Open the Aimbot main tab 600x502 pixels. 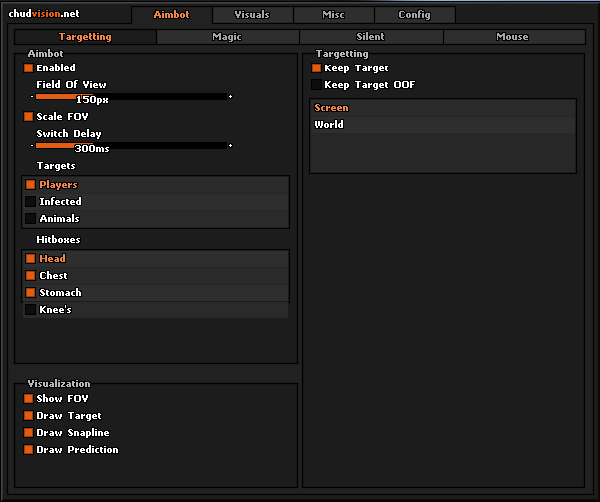(171, 15)
